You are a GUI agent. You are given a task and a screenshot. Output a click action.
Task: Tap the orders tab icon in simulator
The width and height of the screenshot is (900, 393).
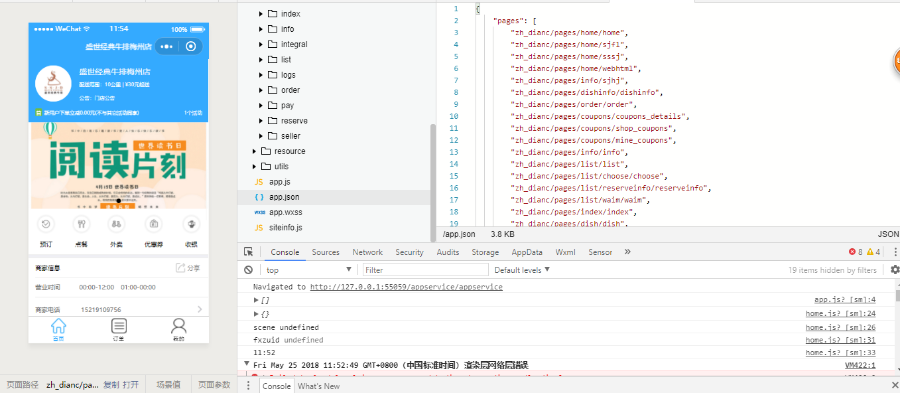[x=119, y=326]
